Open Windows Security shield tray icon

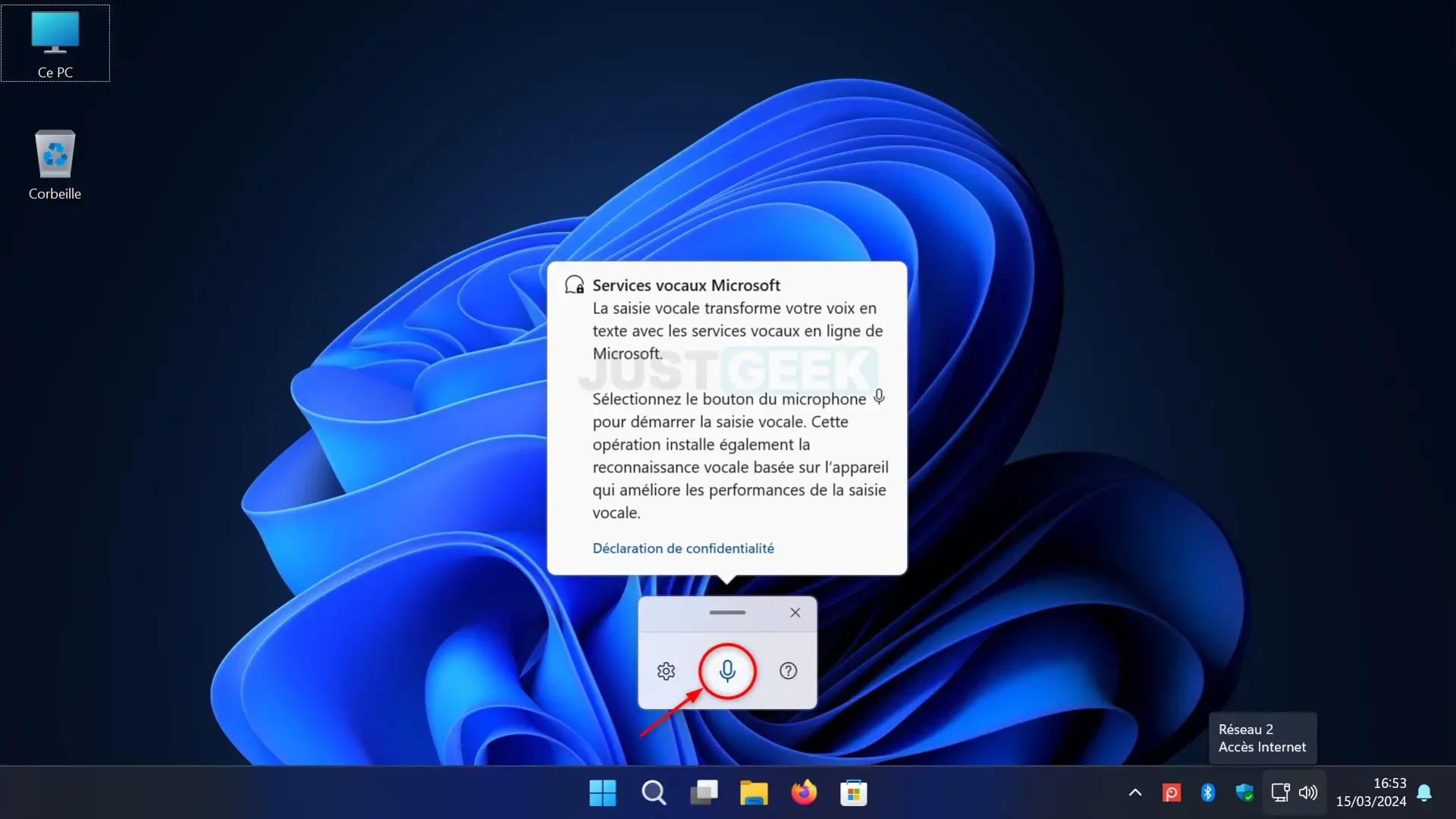point(1244,793)
